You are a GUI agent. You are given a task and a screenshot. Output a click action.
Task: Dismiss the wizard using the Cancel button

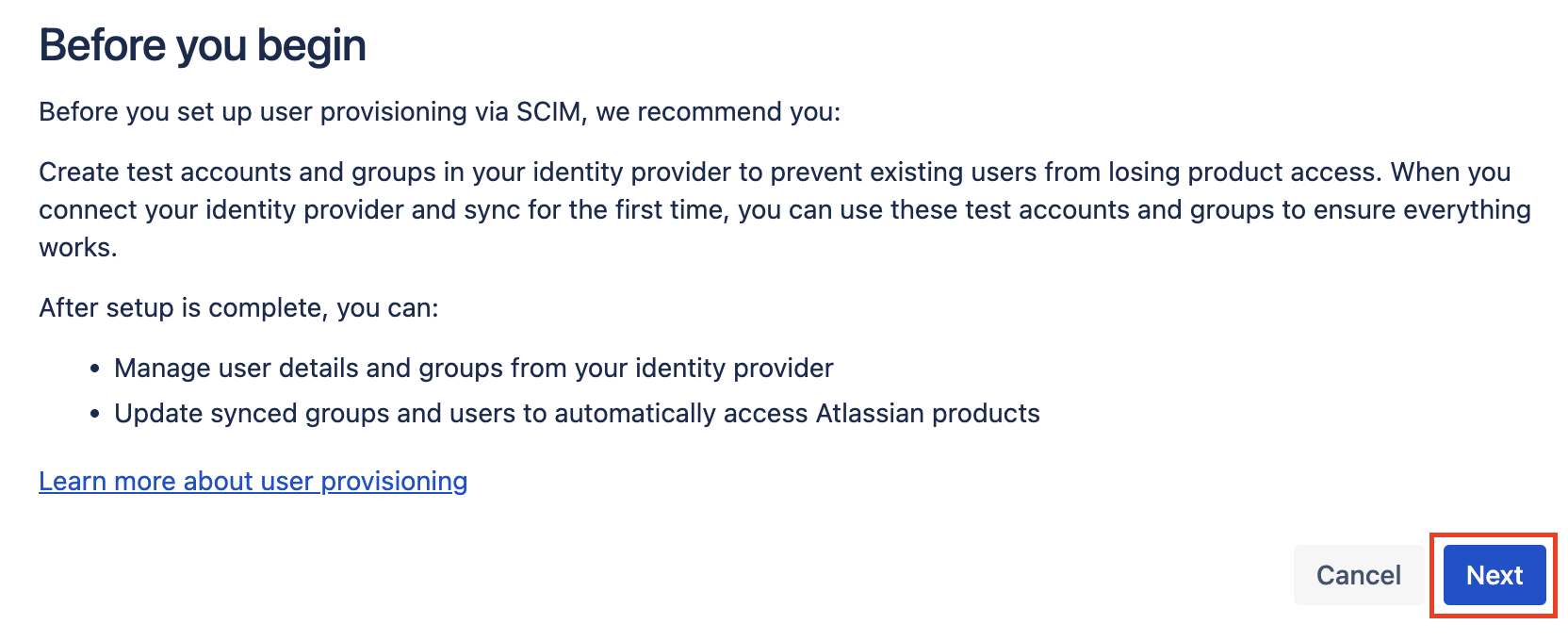[x=1358, y=575]
